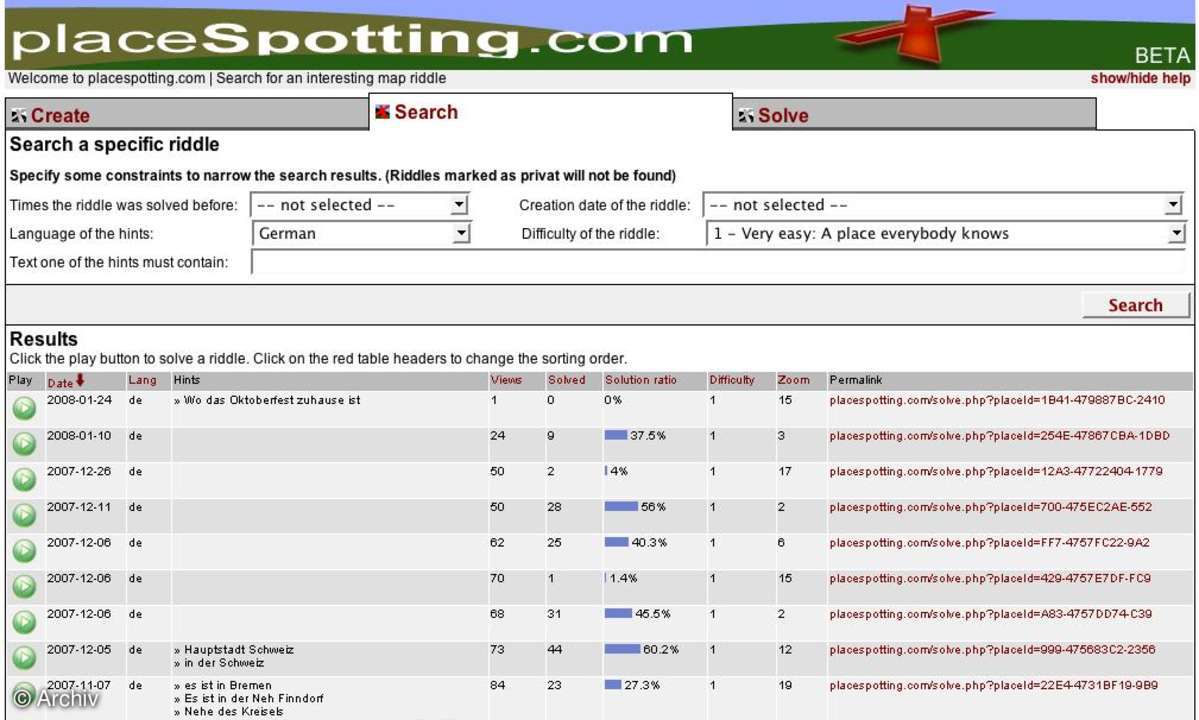Play the Hauptstadt Schweiz riddle
Screen dimensions: 1199x720
pyautogui.click(x=24, y=657)
